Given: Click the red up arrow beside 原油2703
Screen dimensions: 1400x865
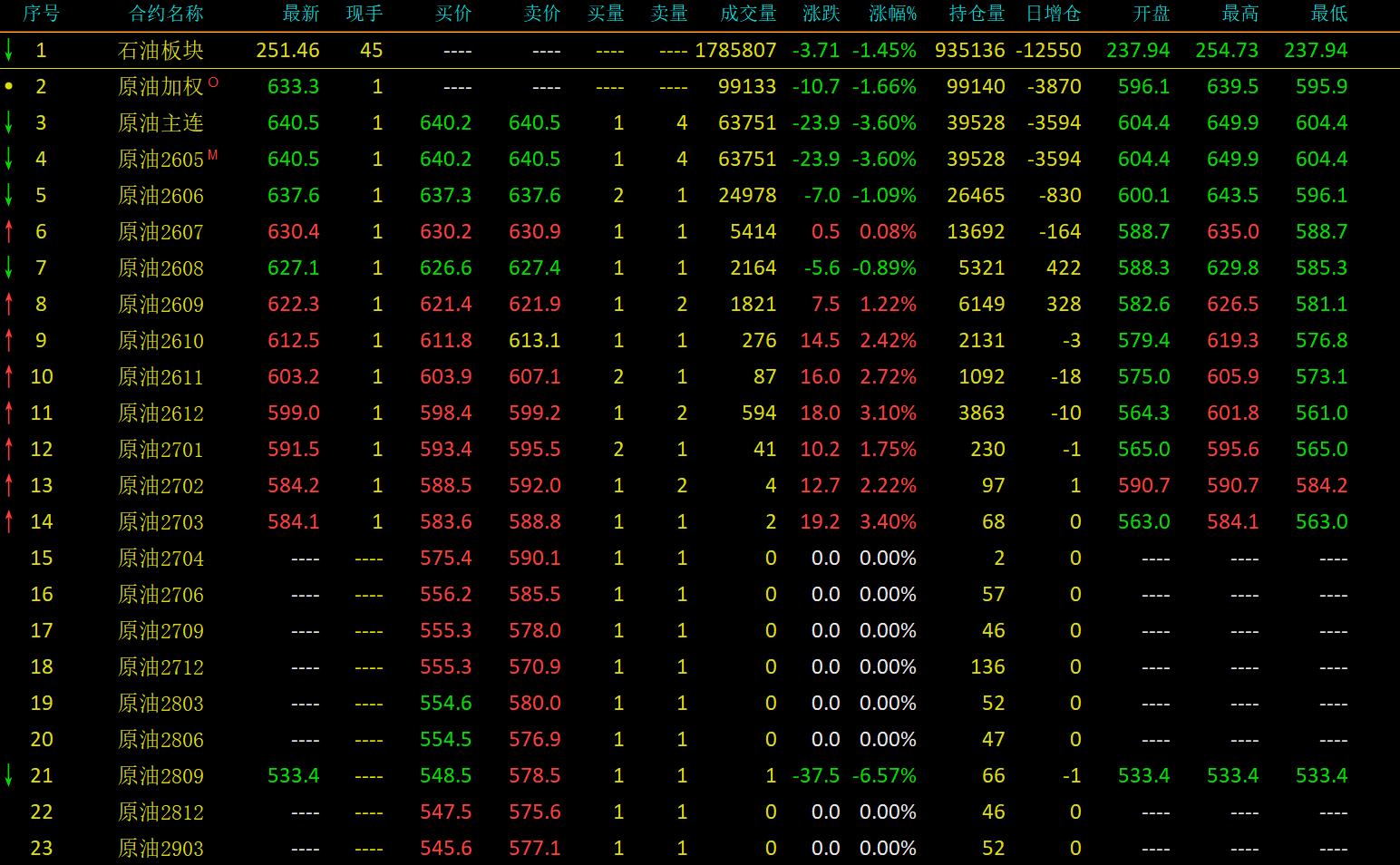Looking at the screenshot, I should coord(9,521).
